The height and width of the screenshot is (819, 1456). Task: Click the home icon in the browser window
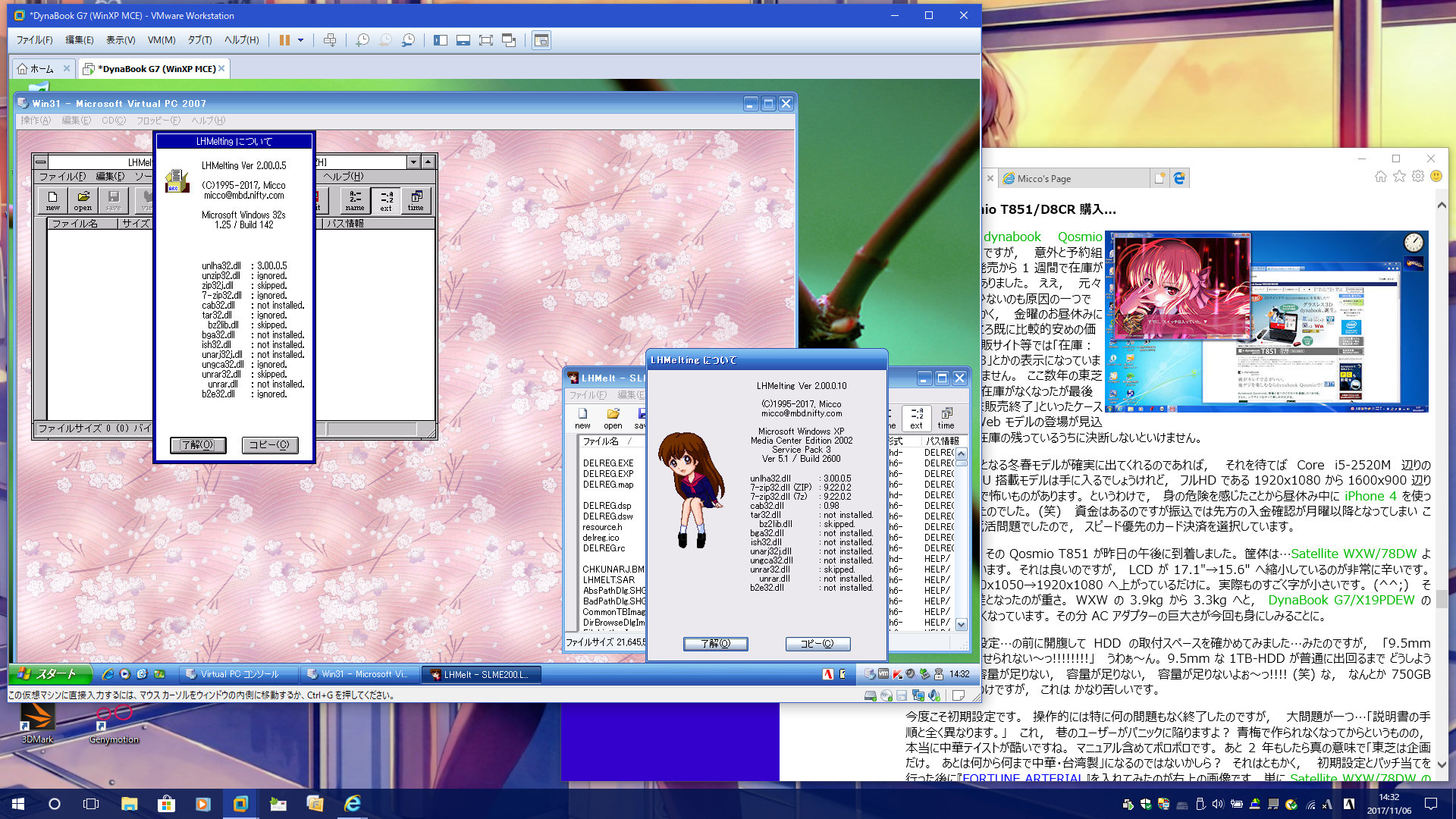tap(1381, 177)
